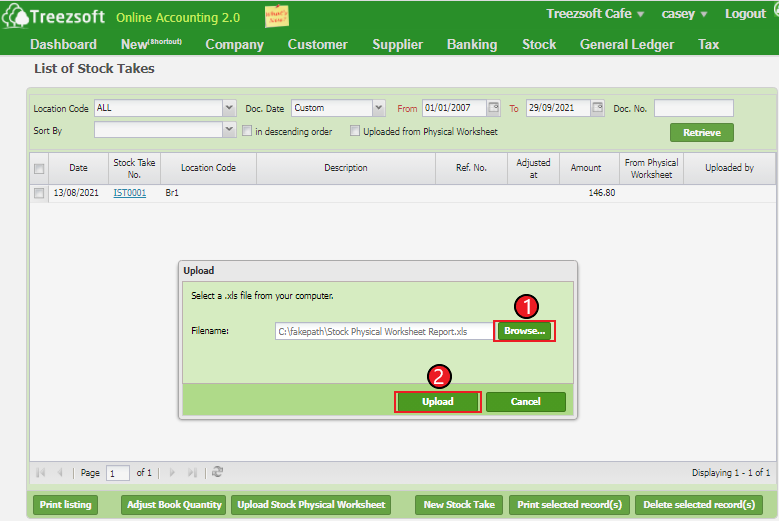
Task: Click the Doc. No. text field
Action: coord(693,108)
